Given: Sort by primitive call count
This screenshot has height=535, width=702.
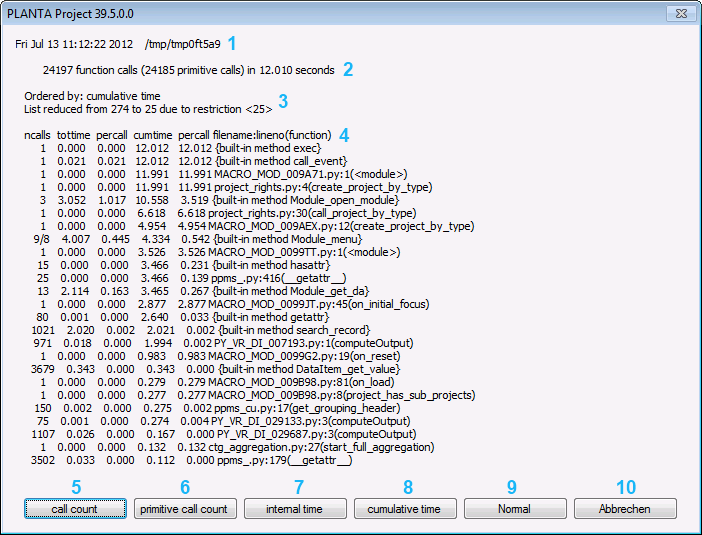Looking at the screenshot, I should [x=185, y=509].
